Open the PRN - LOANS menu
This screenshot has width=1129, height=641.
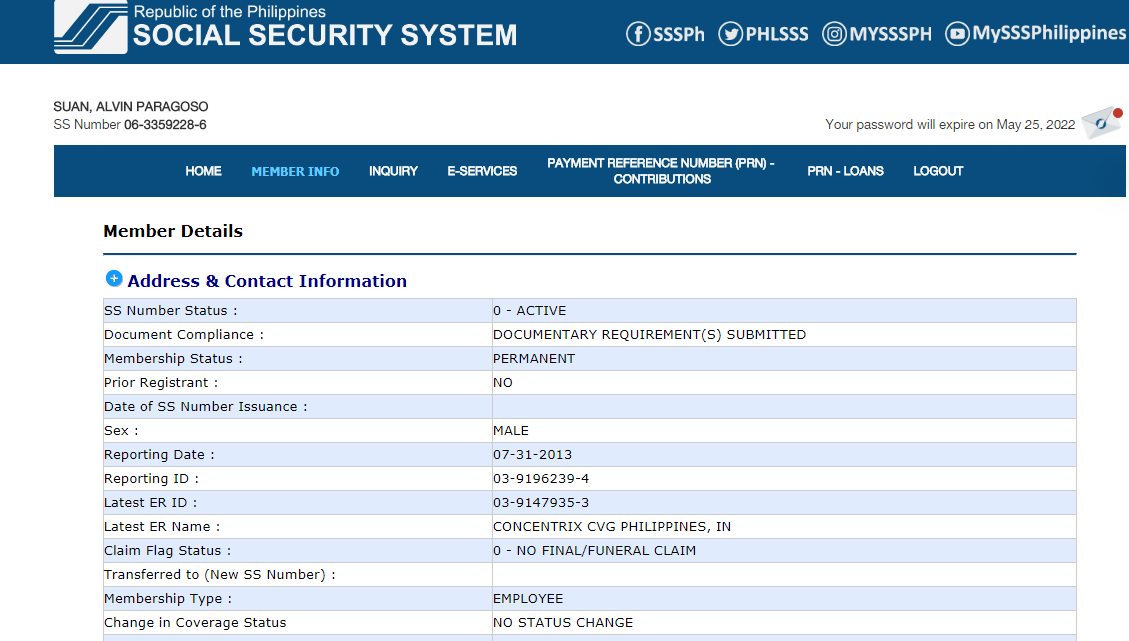[845, 171]
